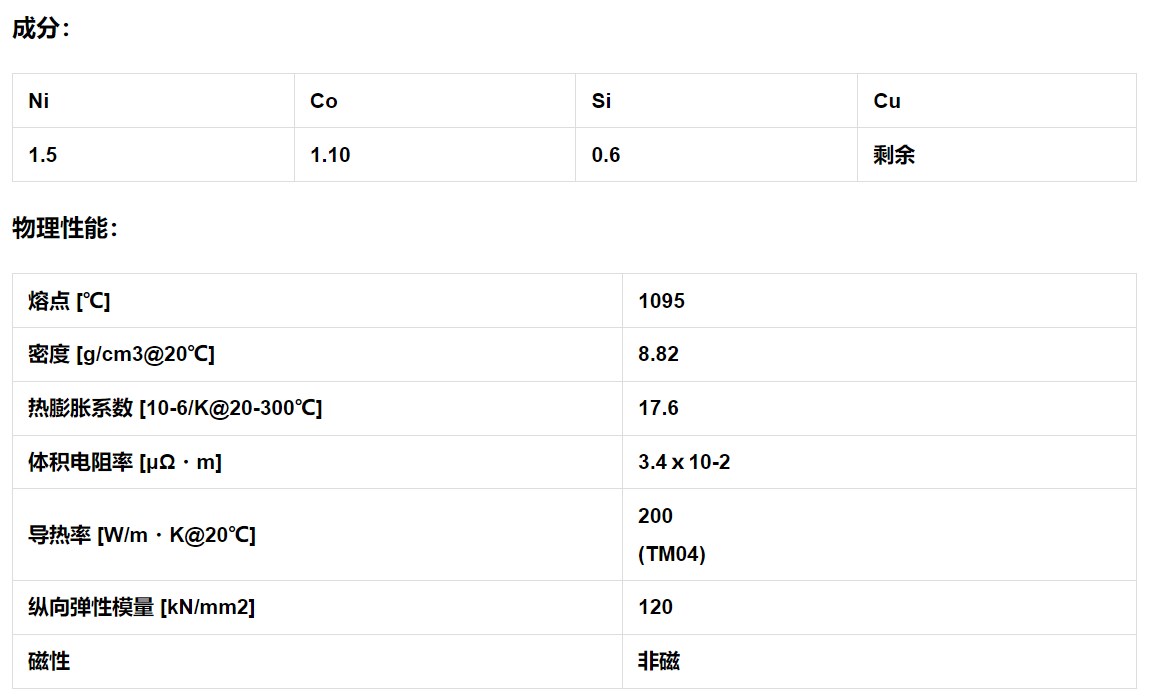Click the 非磁 value in 磁性 row
The height and width of the screenshot is (700, 1149).
tap(660, 661)
